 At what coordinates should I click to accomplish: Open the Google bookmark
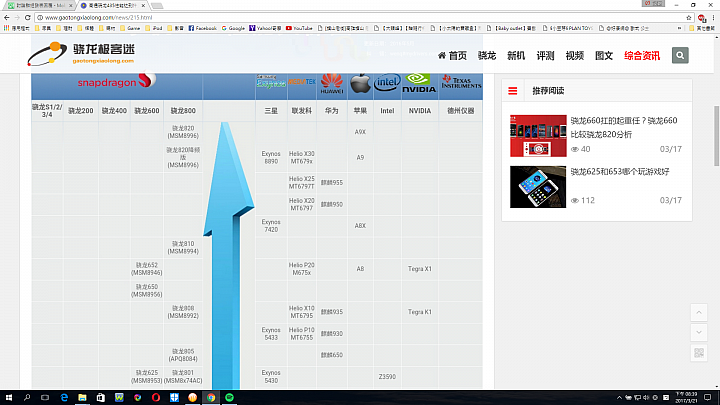point(233,28)
